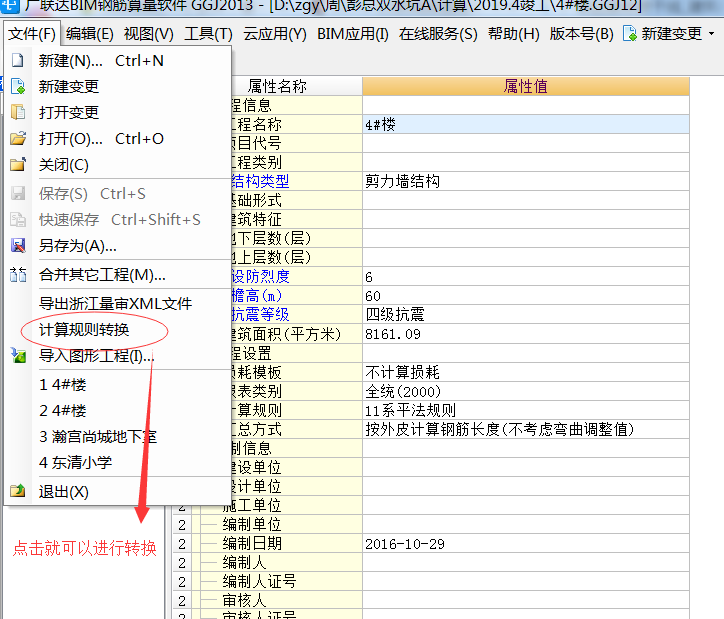Click the blue 檐高(m) property name
Image resolution: width=724 pixels, height=619 pixels.
(257, 295)
